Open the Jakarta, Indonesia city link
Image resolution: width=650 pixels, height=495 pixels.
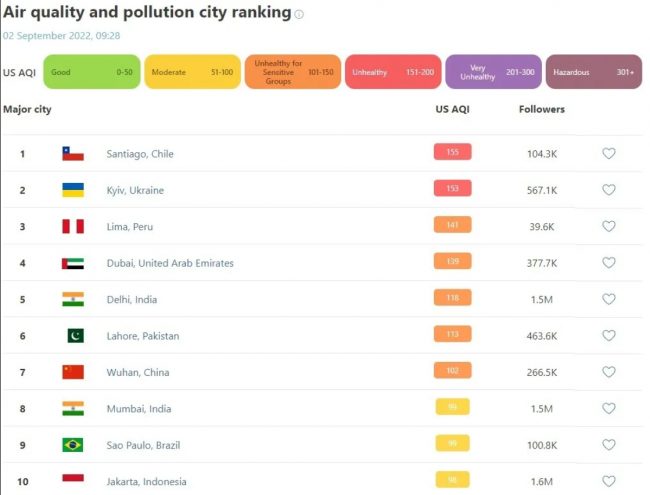[x=146, y=482]
